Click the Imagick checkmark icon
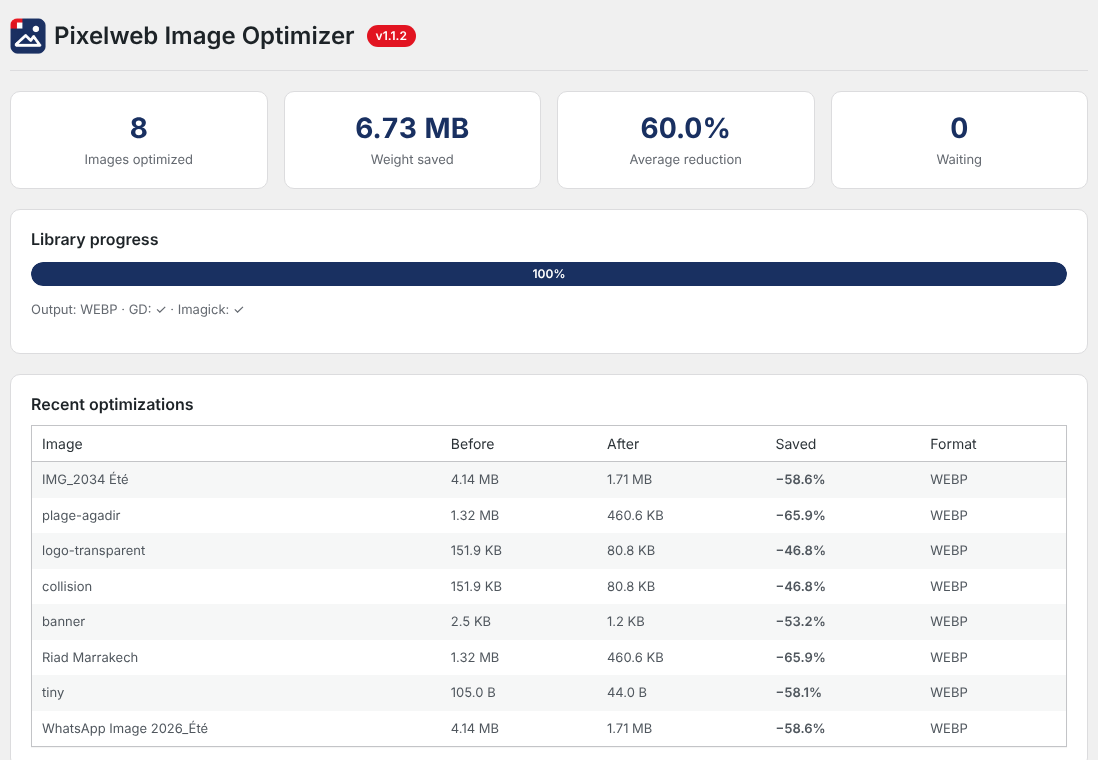The image size is (1098, 760). click(x=239, y=310)
